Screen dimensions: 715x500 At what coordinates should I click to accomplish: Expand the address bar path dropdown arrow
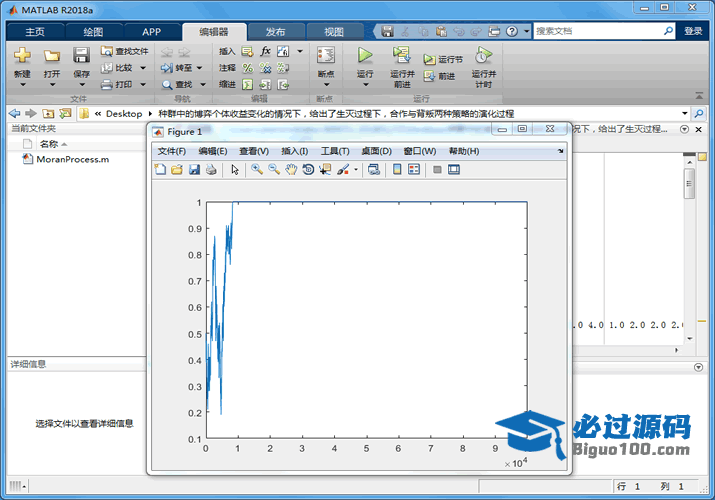coord(685,114)
